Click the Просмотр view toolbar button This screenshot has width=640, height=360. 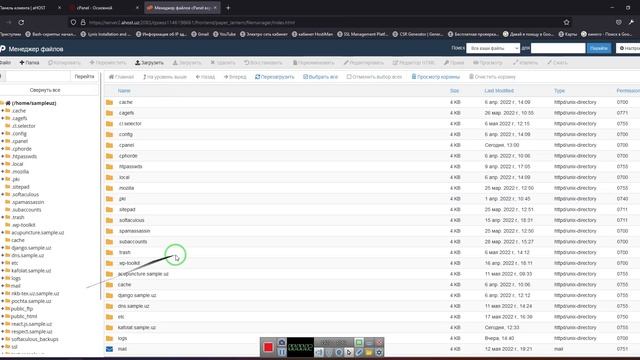click(x=488, y=63)
